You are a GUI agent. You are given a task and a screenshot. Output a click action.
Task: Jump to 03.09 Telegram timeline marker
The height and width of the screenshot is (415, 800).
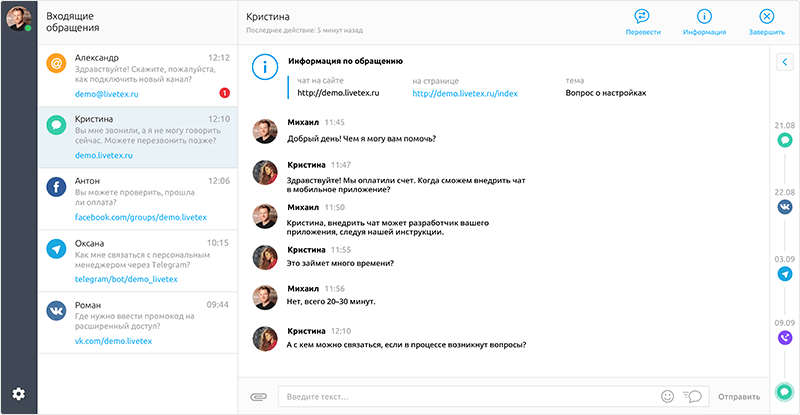(785, 274)
